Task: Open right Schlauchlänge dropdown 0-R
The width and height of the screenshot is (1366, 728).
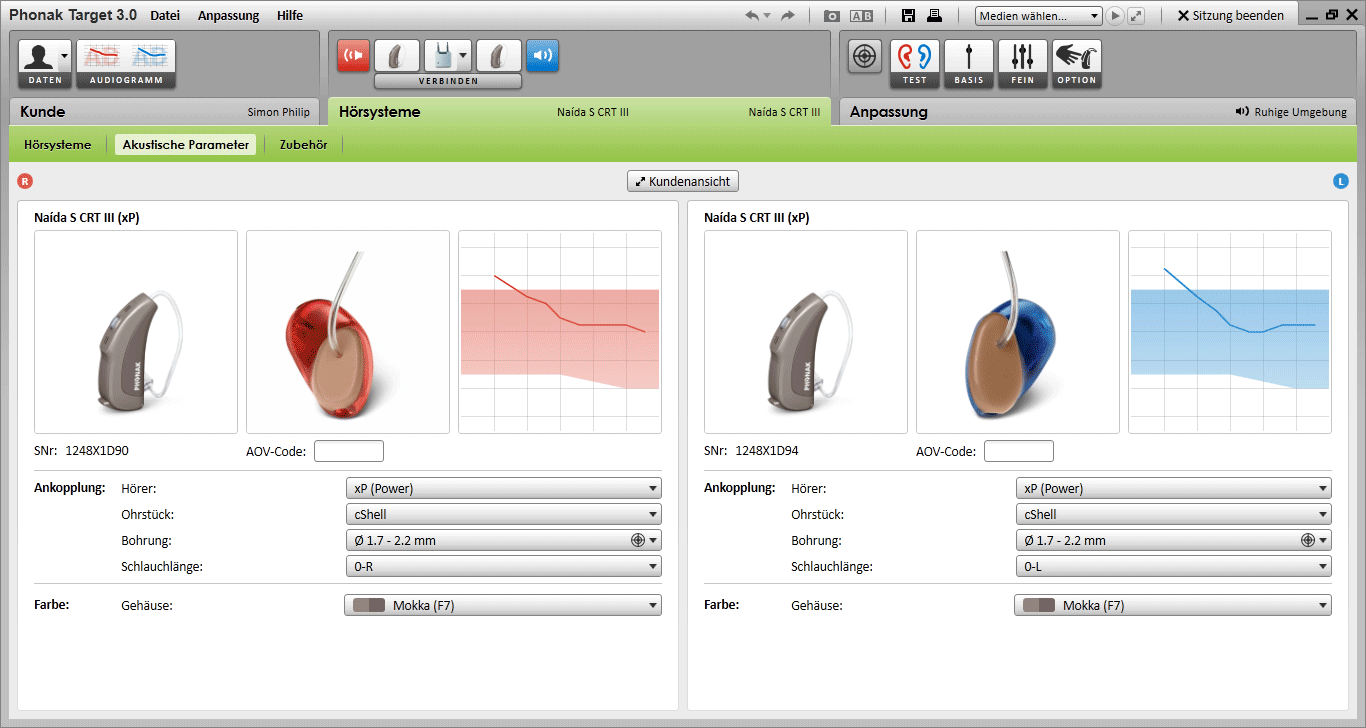Action: coord(503,566)
